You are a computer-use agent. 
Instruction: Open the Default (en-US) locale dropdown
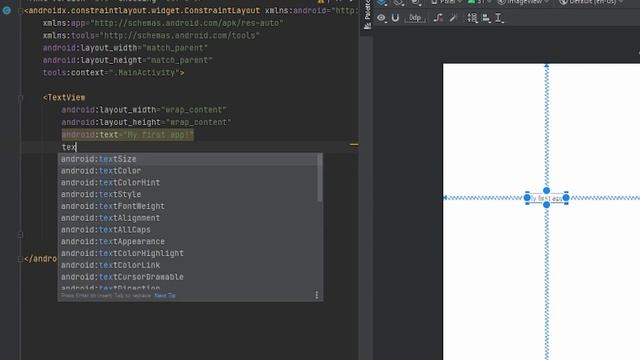click(591, 2)
